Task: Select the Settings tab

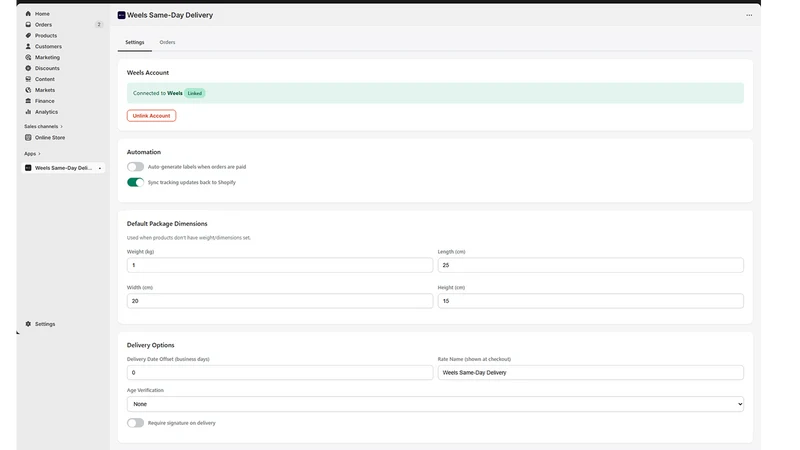Action: pos(135,42)
